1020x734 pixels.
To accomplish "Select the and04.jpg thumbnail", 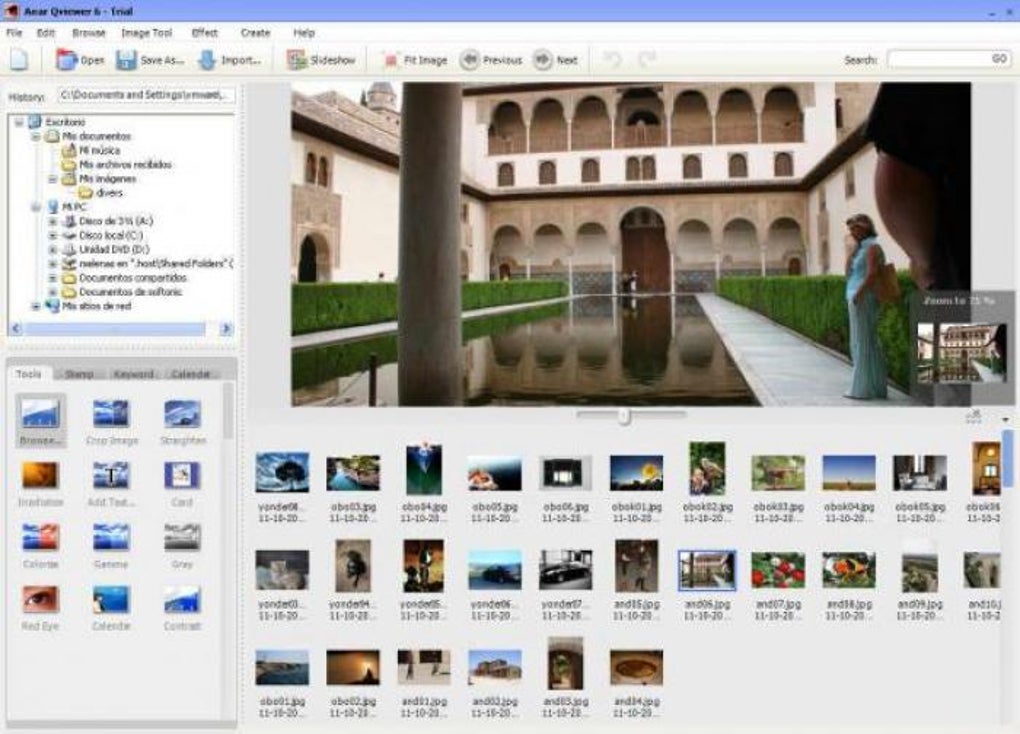I will [x=636, y=668].
